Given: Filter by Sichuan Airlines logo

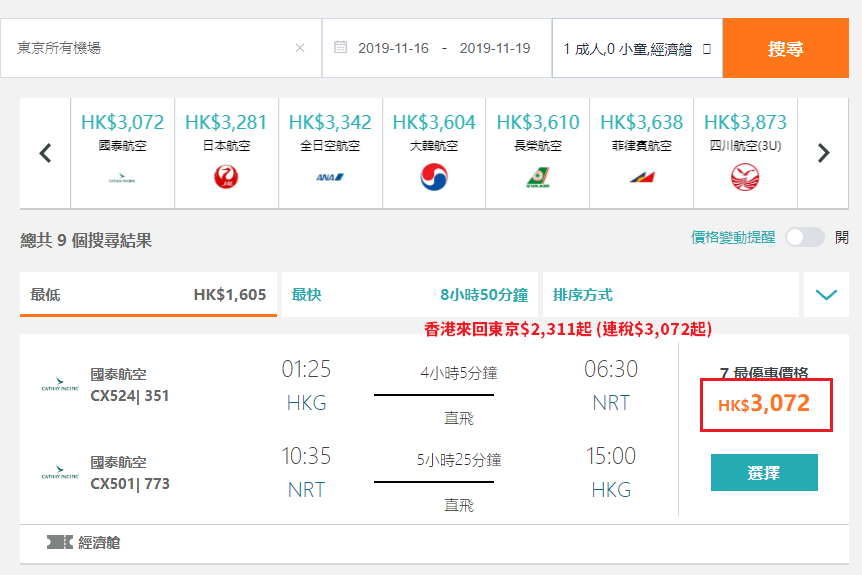Looking at the screenshot, I should 745,177.
